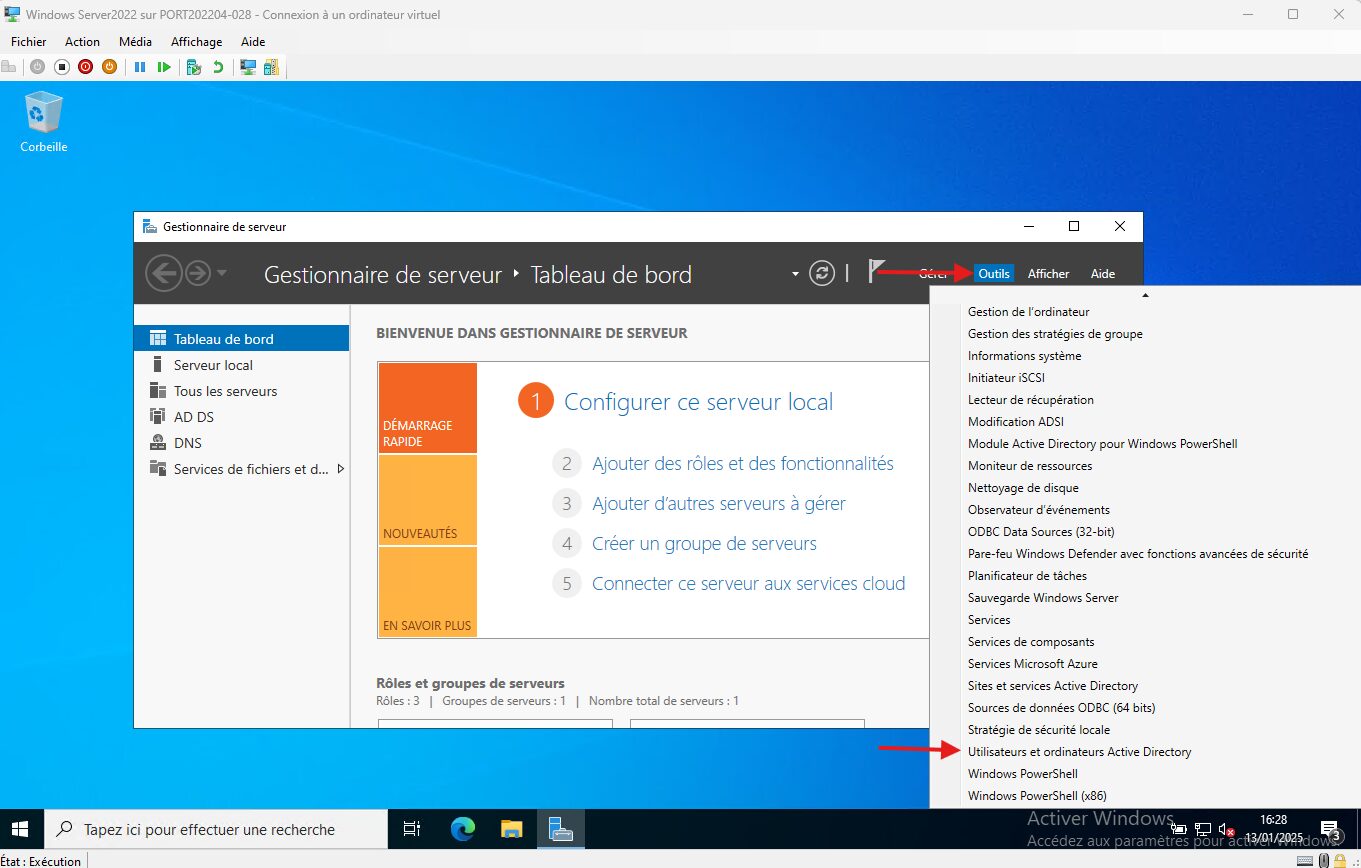Click the Server Manager forward arrow
Screen dimensions: 1361x868
tap(198, 273)
